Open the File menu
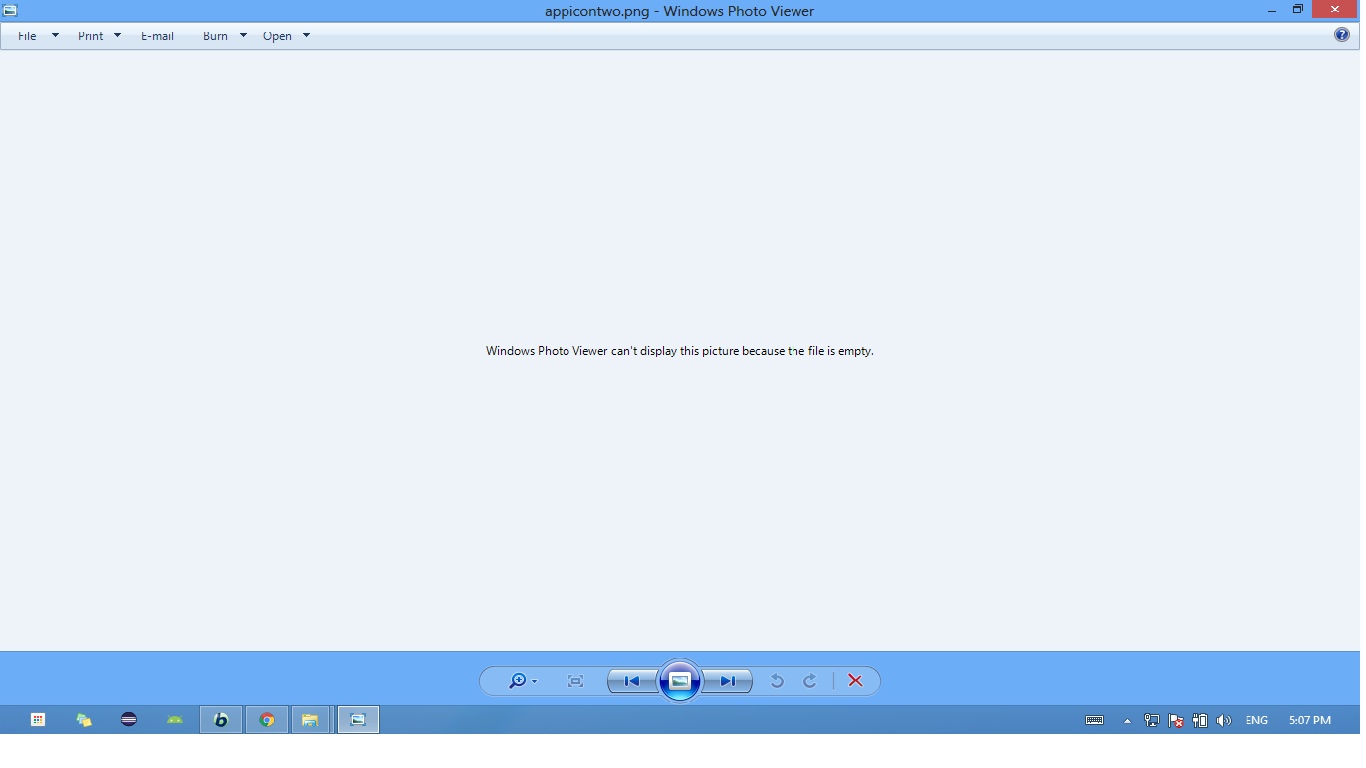 [27, 36]
